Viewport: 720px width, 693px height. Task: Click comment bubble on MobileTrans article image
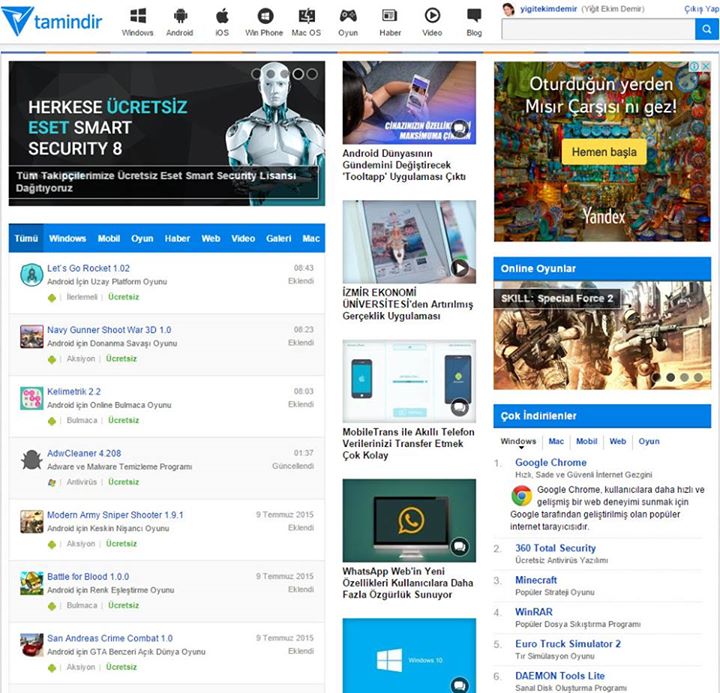(460, 407)
